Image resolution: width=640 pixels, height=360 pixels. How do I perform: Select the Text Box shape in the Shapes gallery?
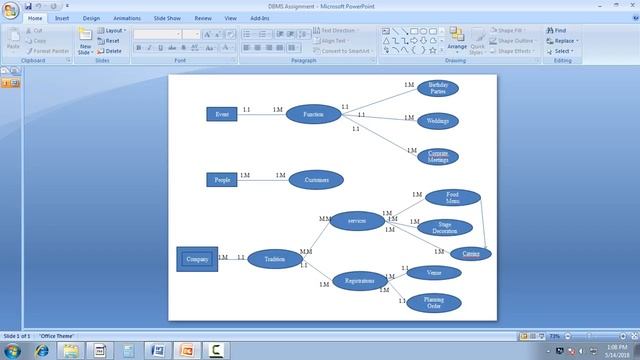pyautogui.click(x=386, y=31)
